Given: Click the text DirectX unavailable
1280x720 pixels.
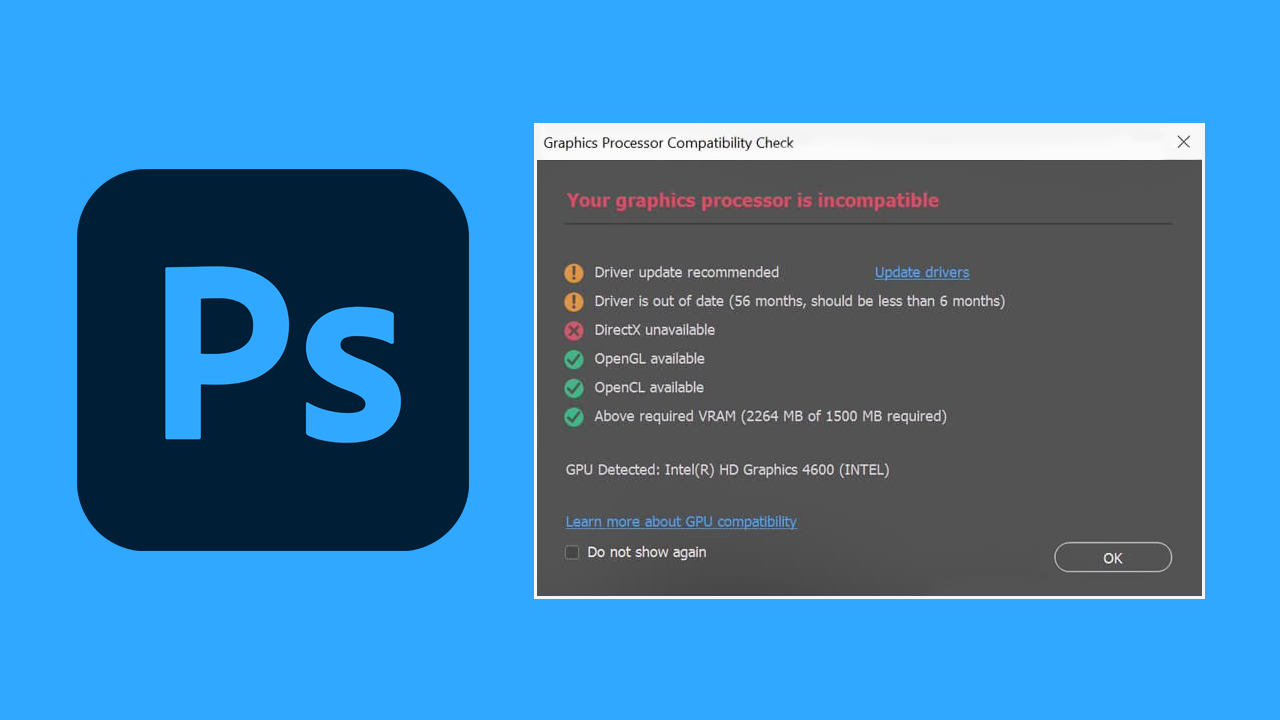Looking at the screenshot, I should tap(655, 330).
